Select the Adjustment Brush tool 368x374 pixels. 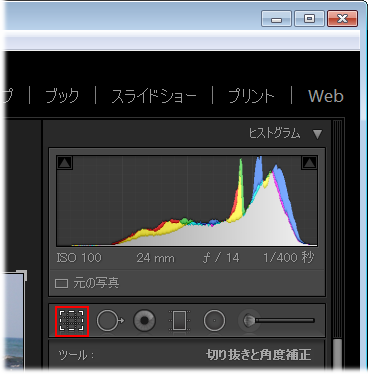pyautogui.click(x=277, y=321)
